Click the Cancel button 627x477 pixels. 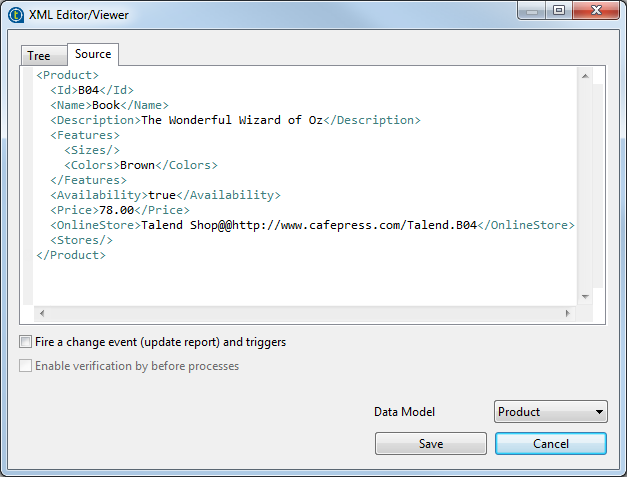(550, 443)
